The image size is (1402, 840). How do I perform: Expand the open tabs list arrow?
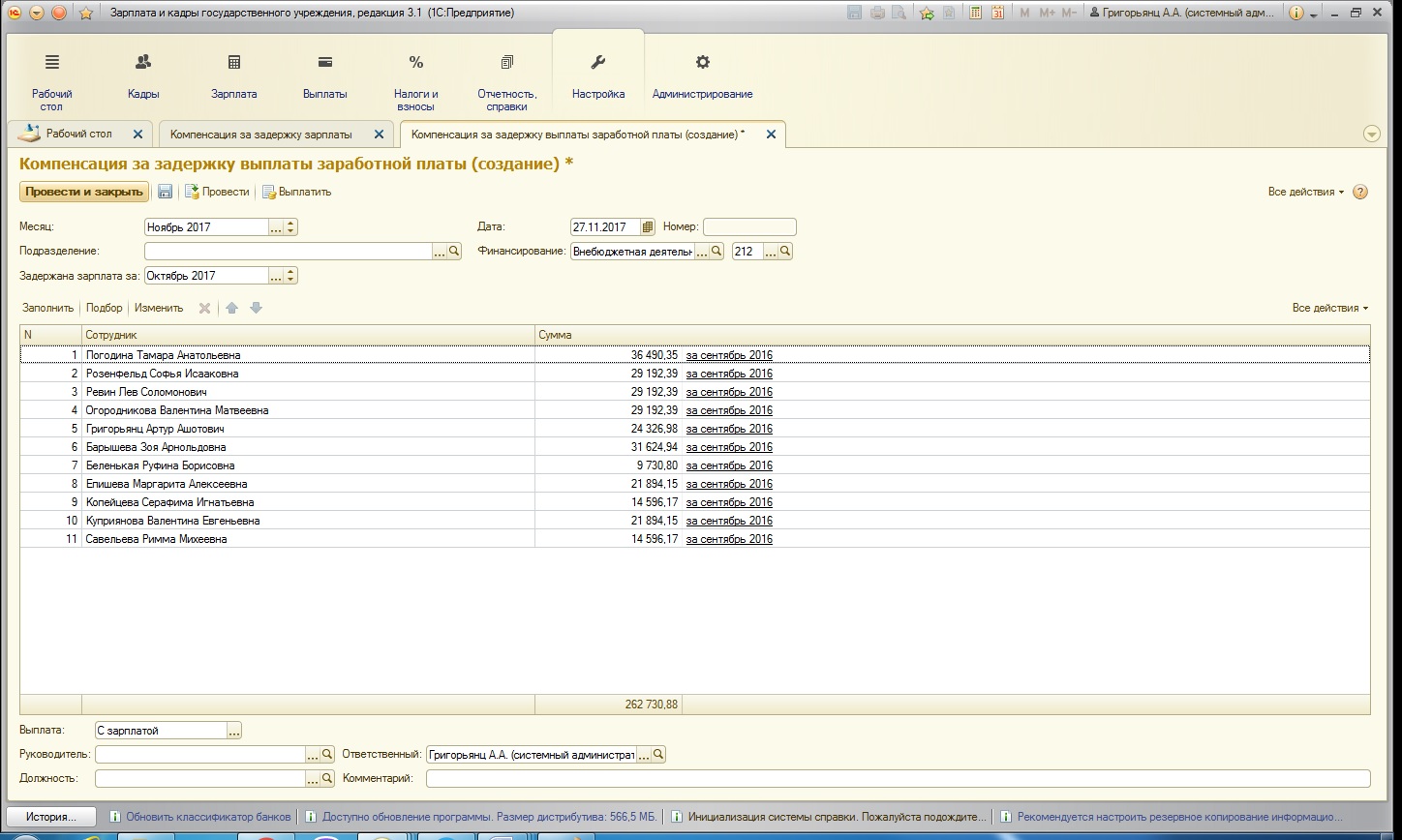tap(1371, 135)
